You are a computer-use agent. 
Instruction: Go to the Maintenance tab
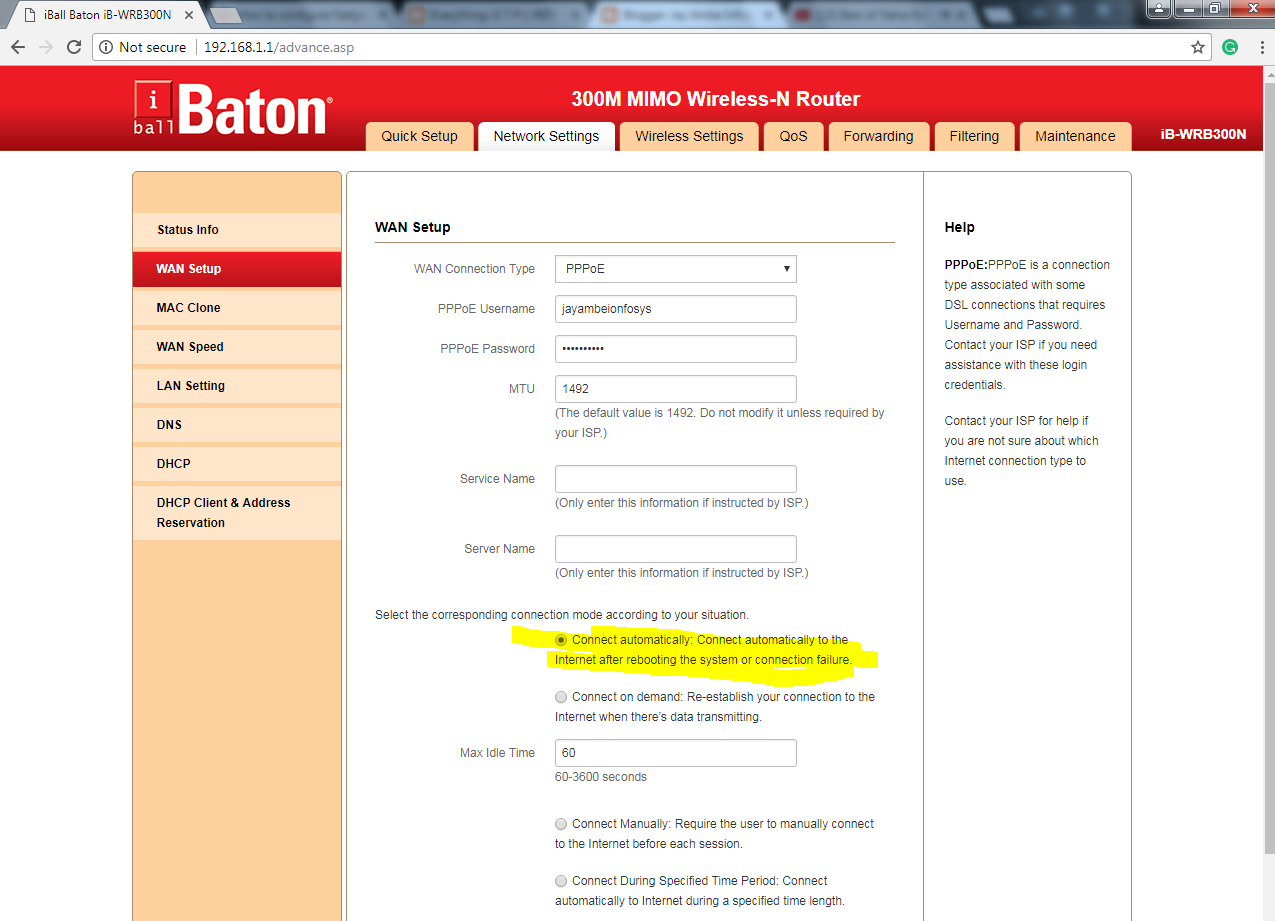click(1075, 135)
